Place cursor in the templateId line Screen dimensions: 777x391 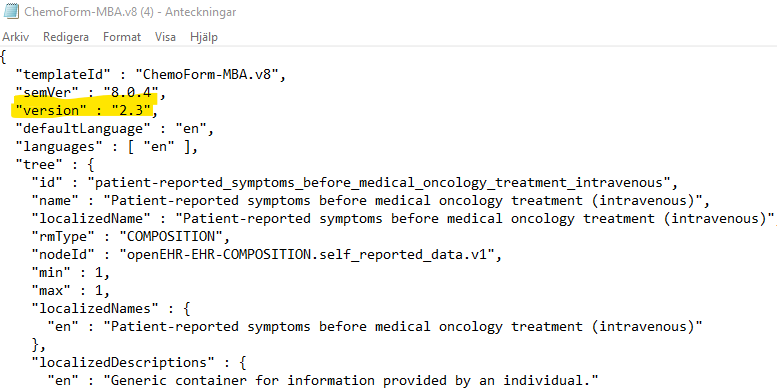tap(151, 75)
